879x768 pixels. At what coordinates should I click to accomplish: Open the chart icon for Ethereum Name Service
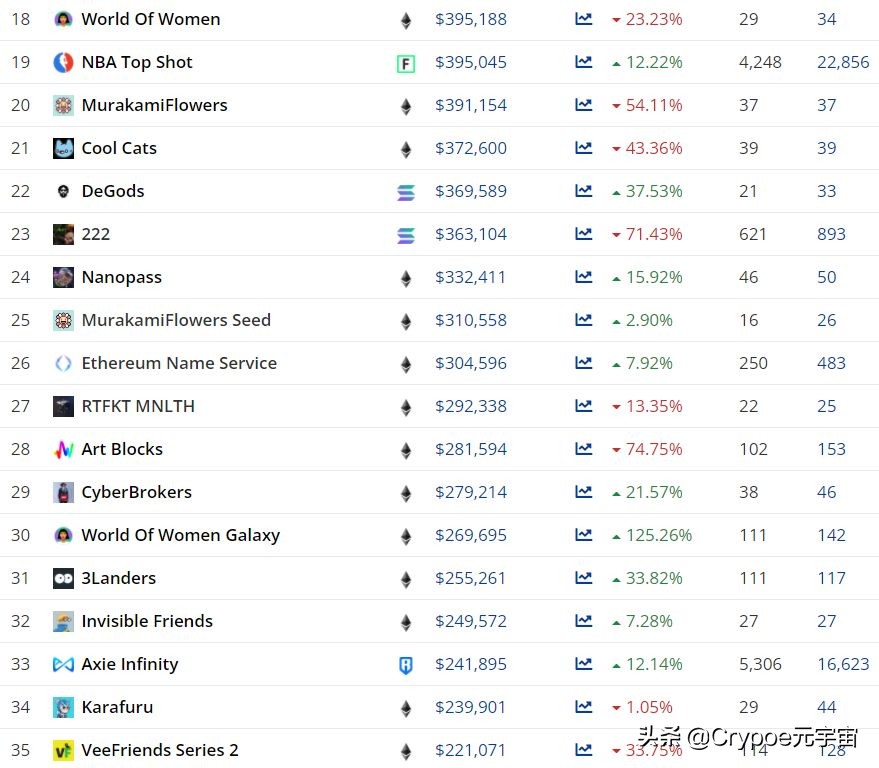coord(584,363)
